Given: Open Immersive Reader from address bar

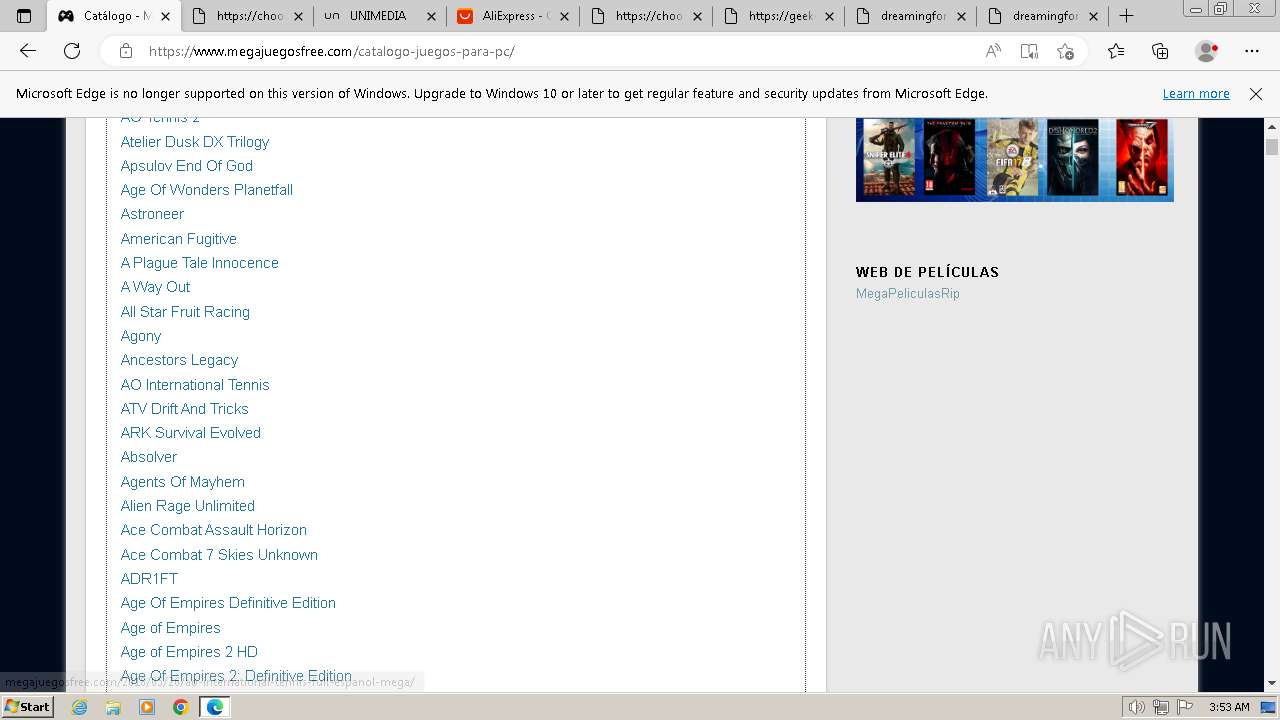Looking at the screenshot, I should 1029,51.
